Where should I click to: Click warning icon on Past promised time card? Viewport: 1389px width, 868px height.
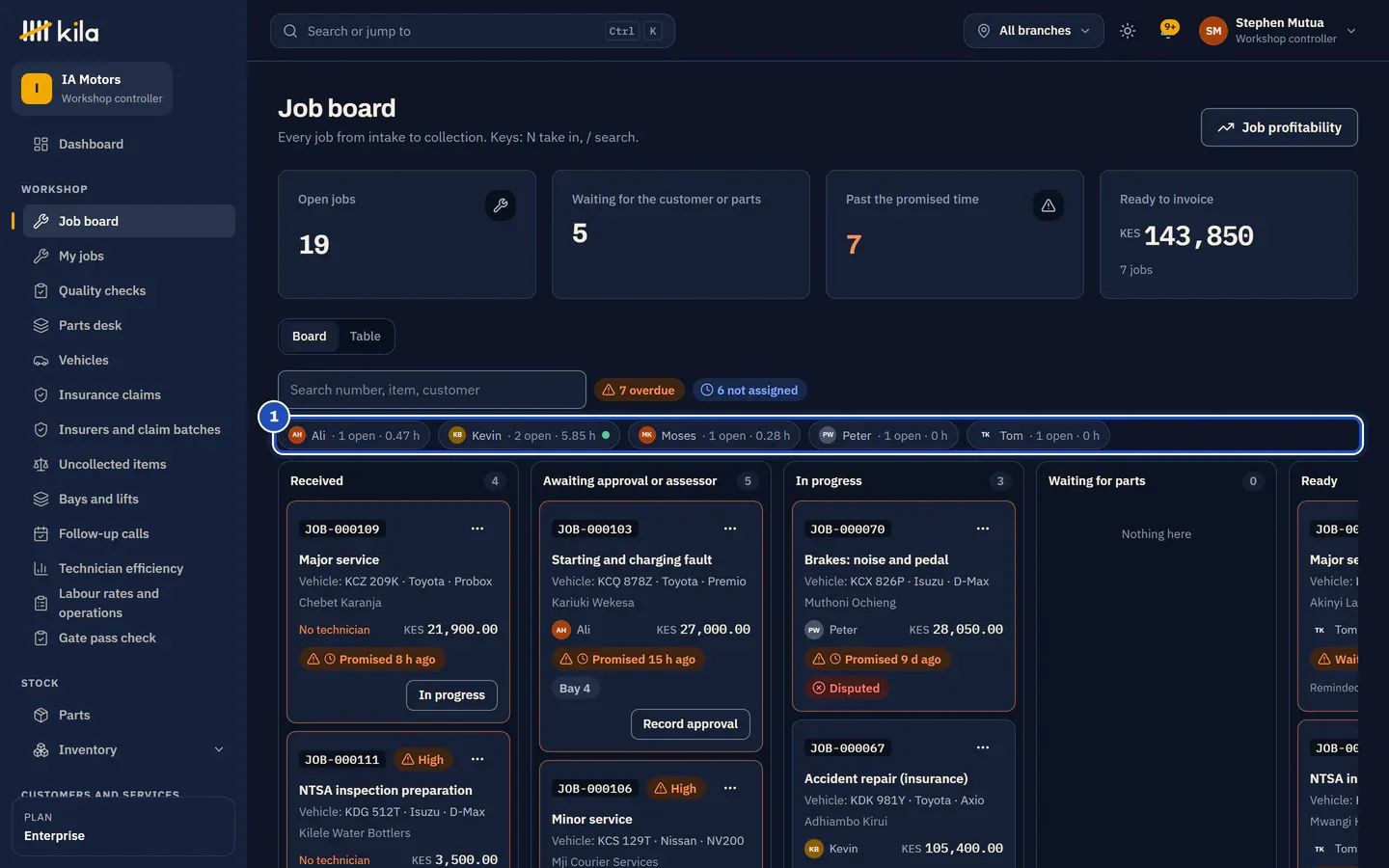(1049, 204)
